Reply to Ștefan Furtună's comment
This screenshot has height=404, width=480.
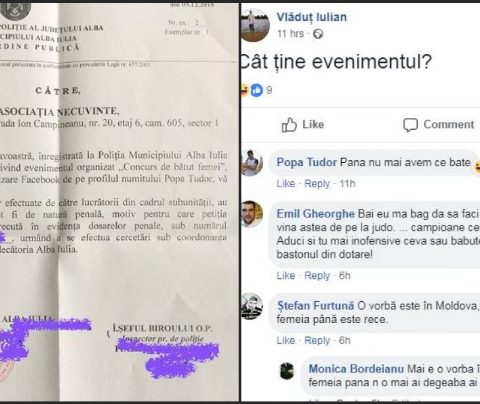(x=317, y=340)
